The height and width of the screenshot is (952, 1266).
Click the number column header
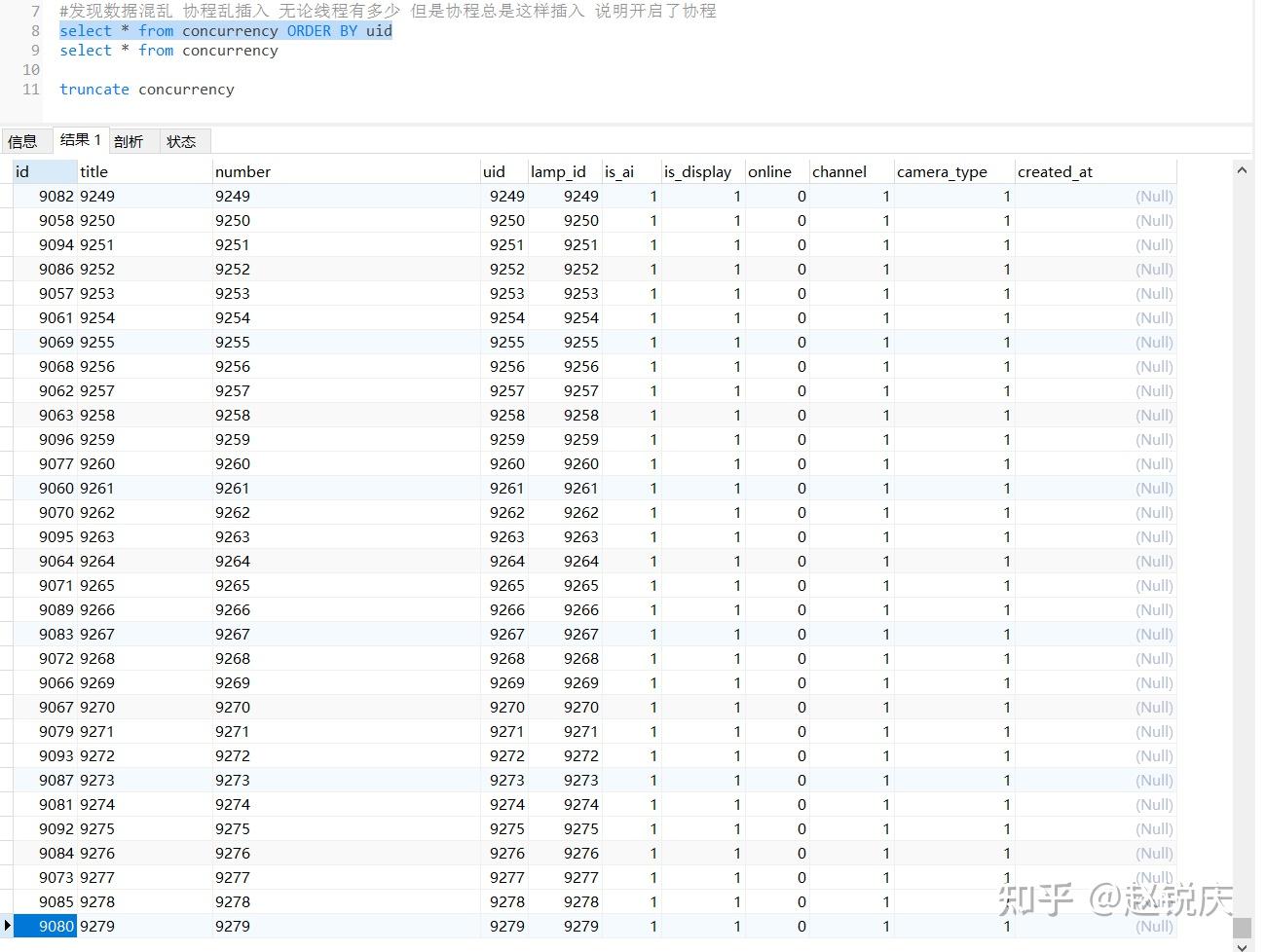pyautogui.click(x=242, y=171)
